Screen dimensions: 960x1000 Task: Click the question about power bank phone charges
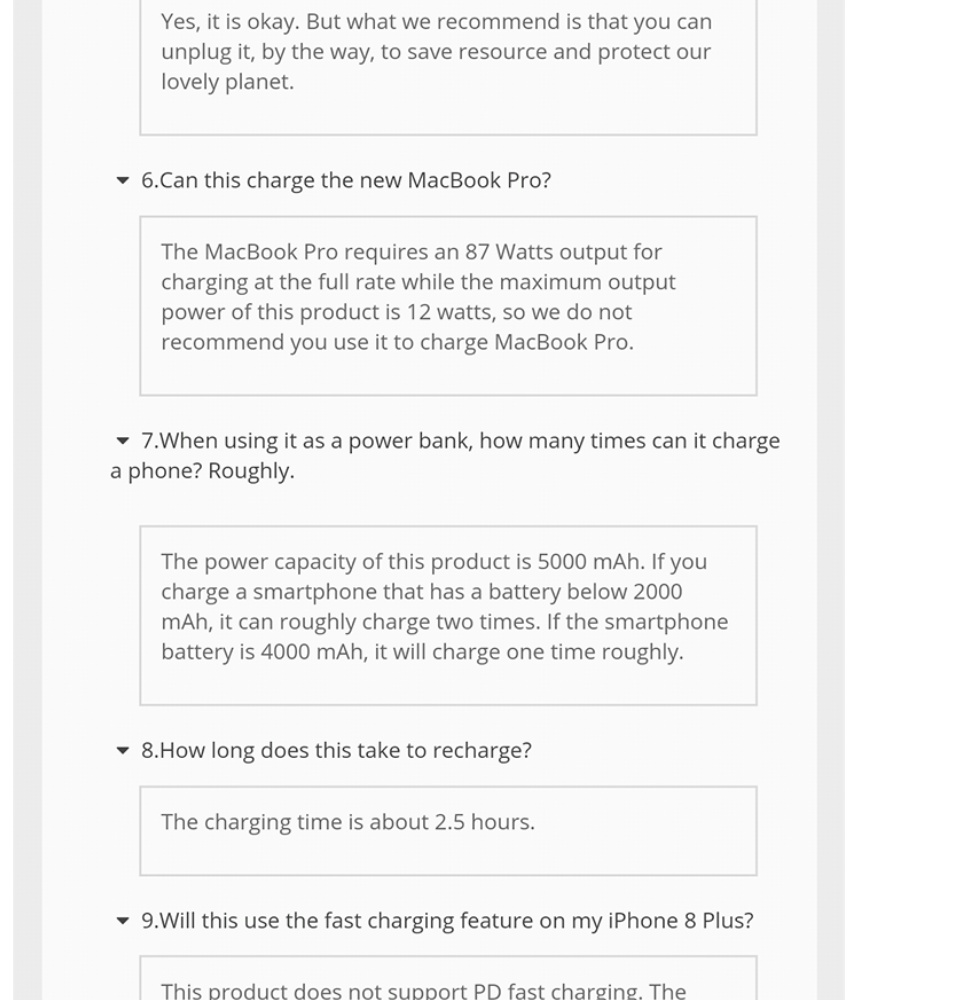(x=460, y=441)
